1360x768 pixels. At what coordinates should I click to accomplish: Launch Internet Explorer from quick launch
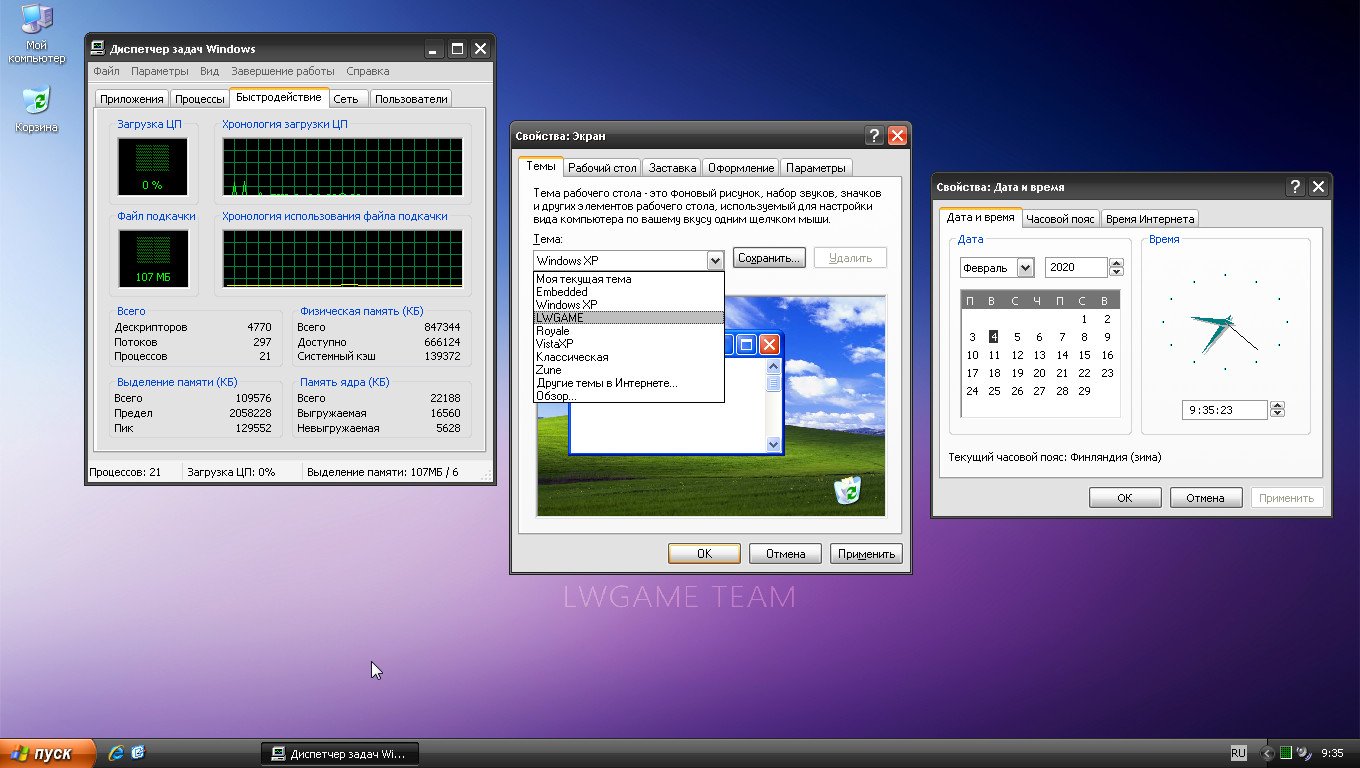point(116,753)
